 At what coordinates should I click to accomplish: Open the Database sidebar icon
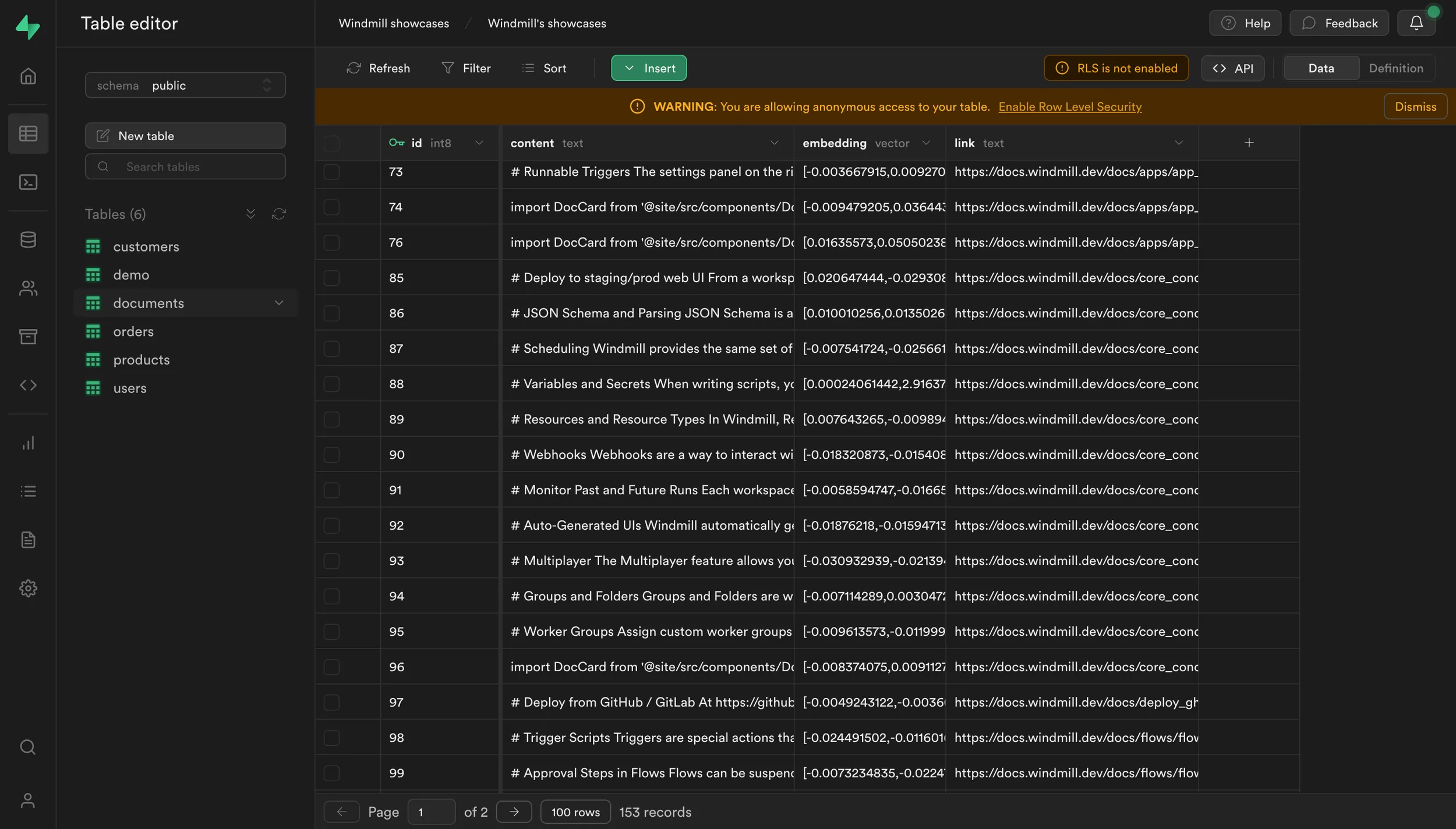pyautogui.click(x=28, y=239)
